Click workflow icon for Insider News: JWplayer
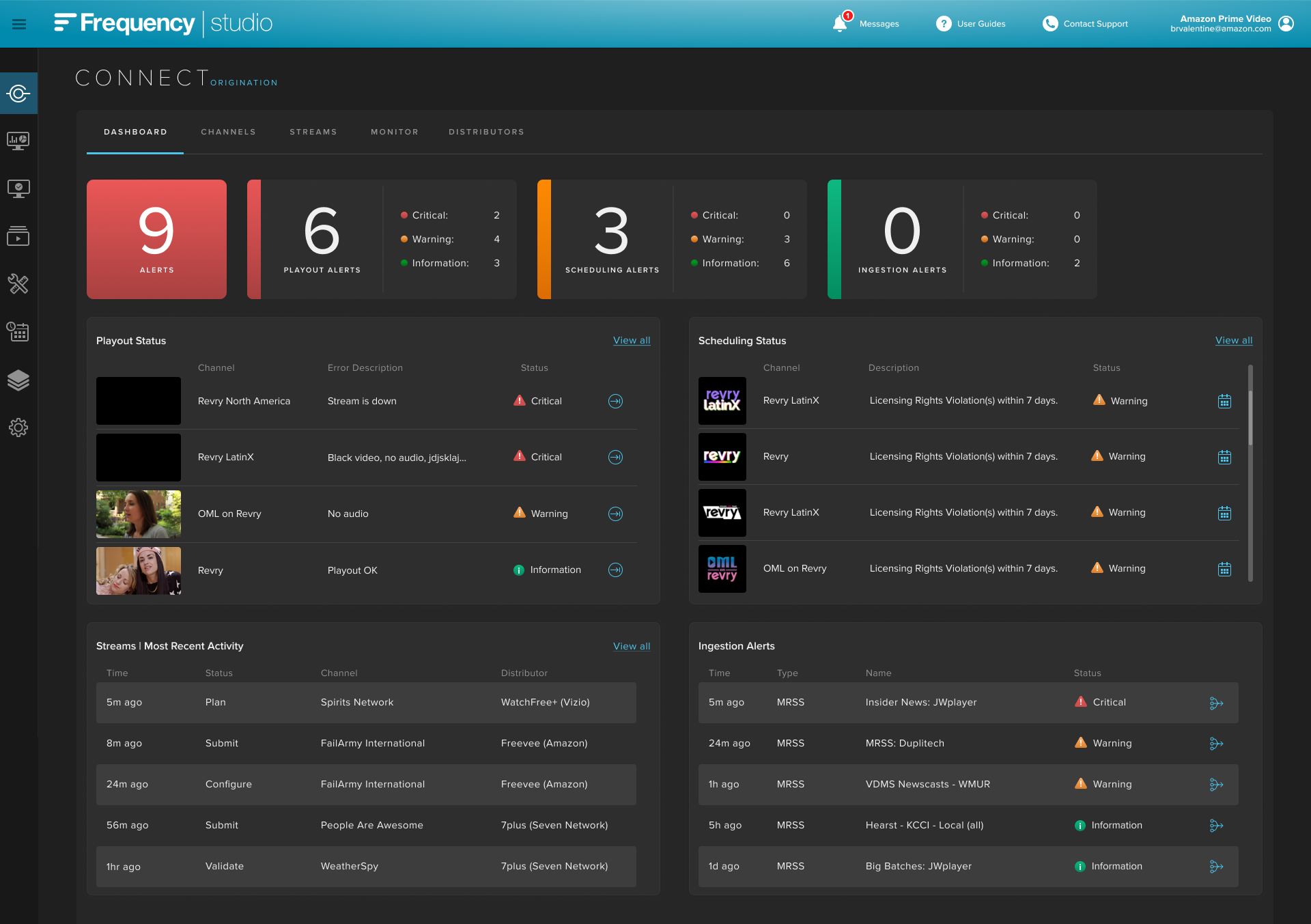Screen dimensions: 1311x924 click(x=1216, y=703)
